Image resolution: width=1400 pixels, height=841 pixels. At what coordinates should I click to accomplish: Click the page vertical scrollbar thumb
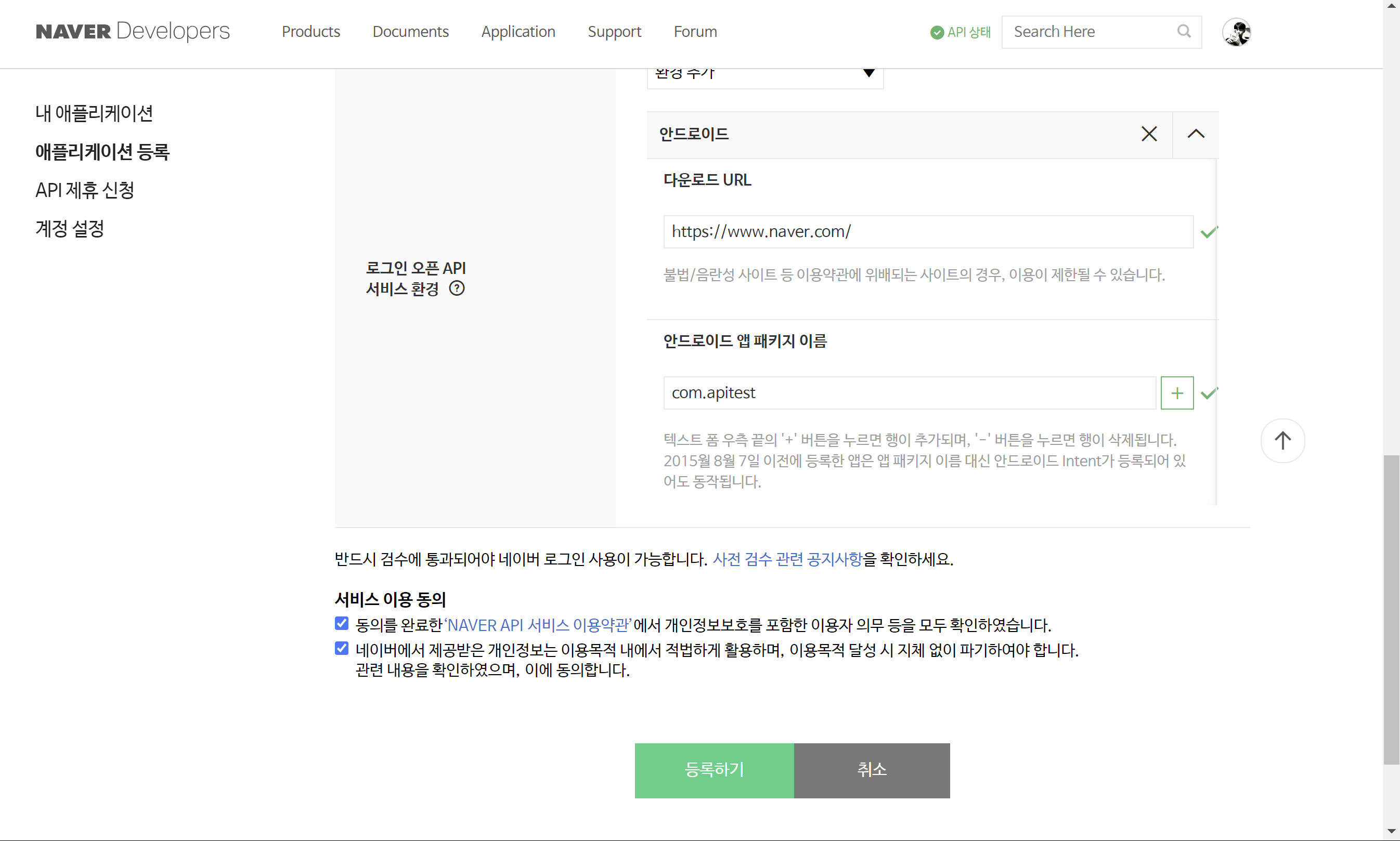pos(1391,610)
